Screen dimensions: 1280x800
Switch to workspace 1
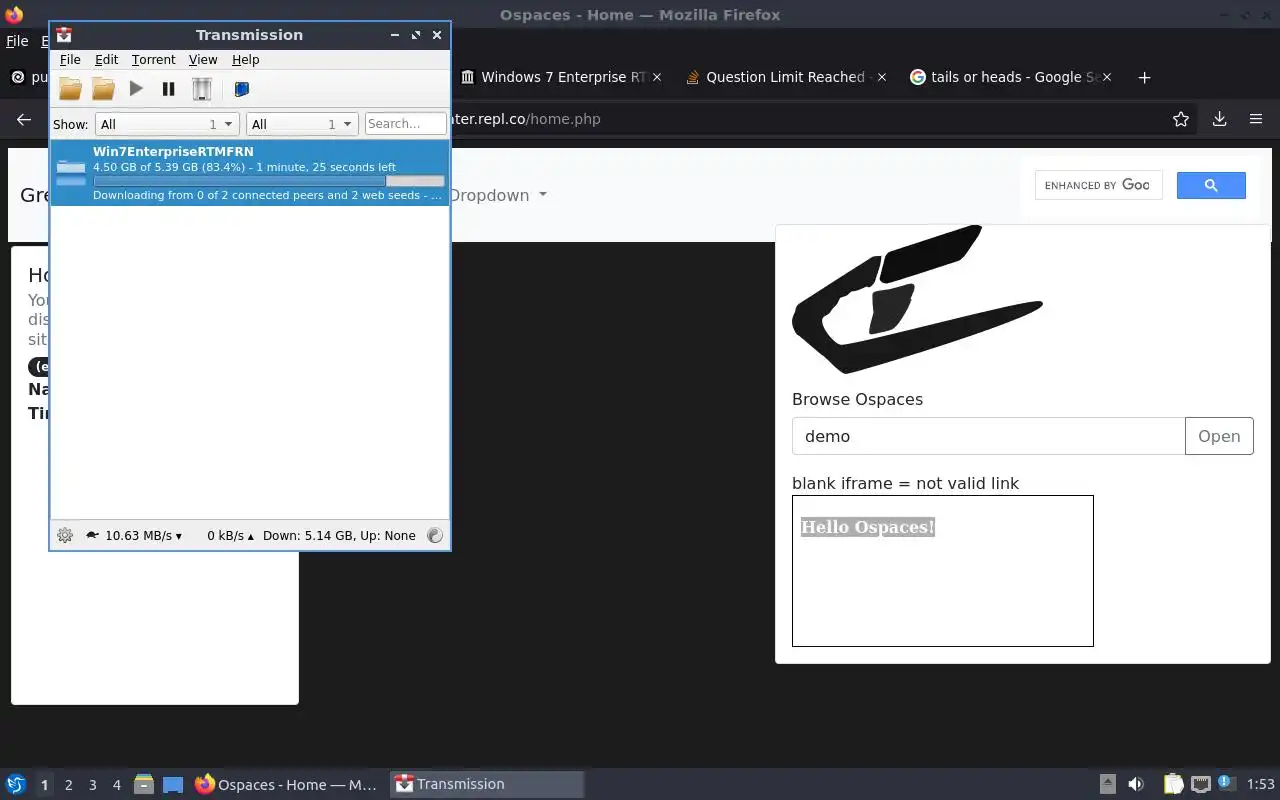(x=44, y=785)
